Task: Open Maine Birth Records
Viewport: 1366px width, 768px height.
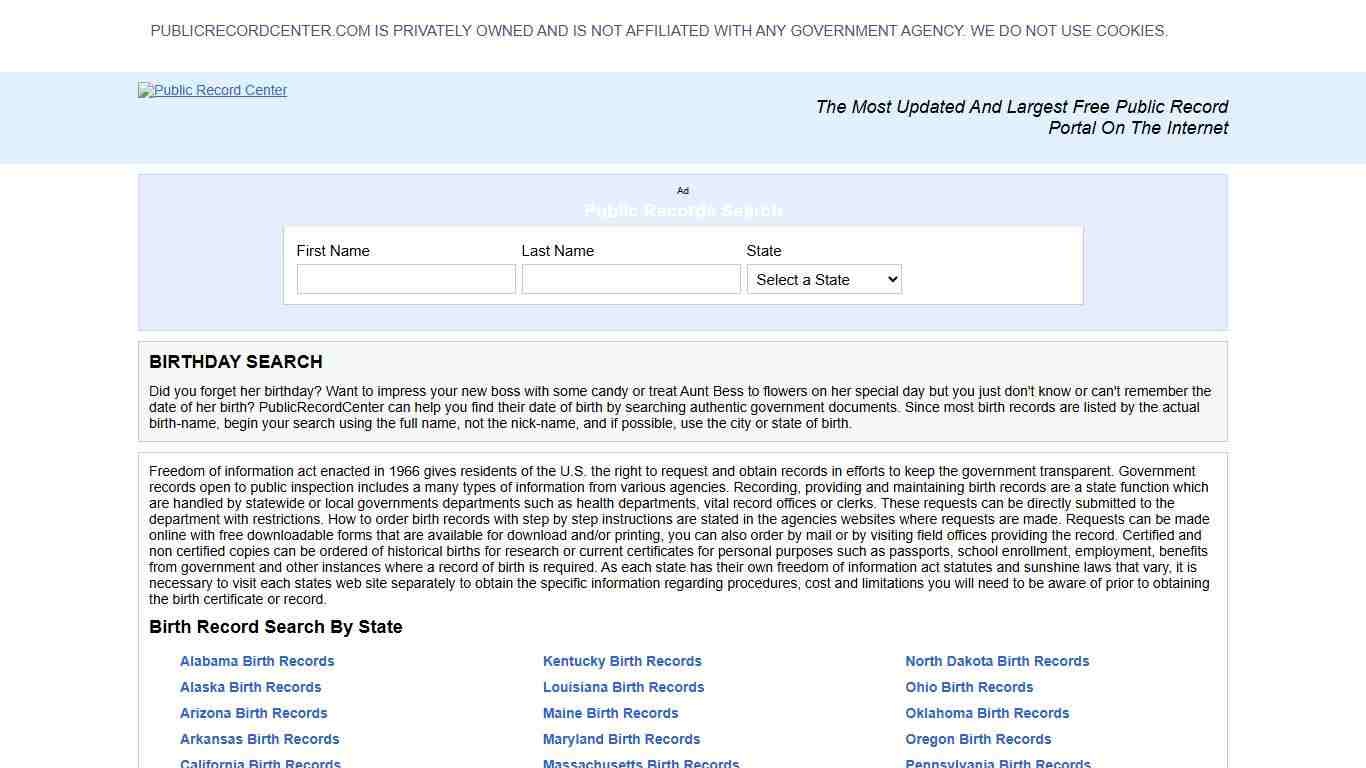Action: [x=610, y=713]
